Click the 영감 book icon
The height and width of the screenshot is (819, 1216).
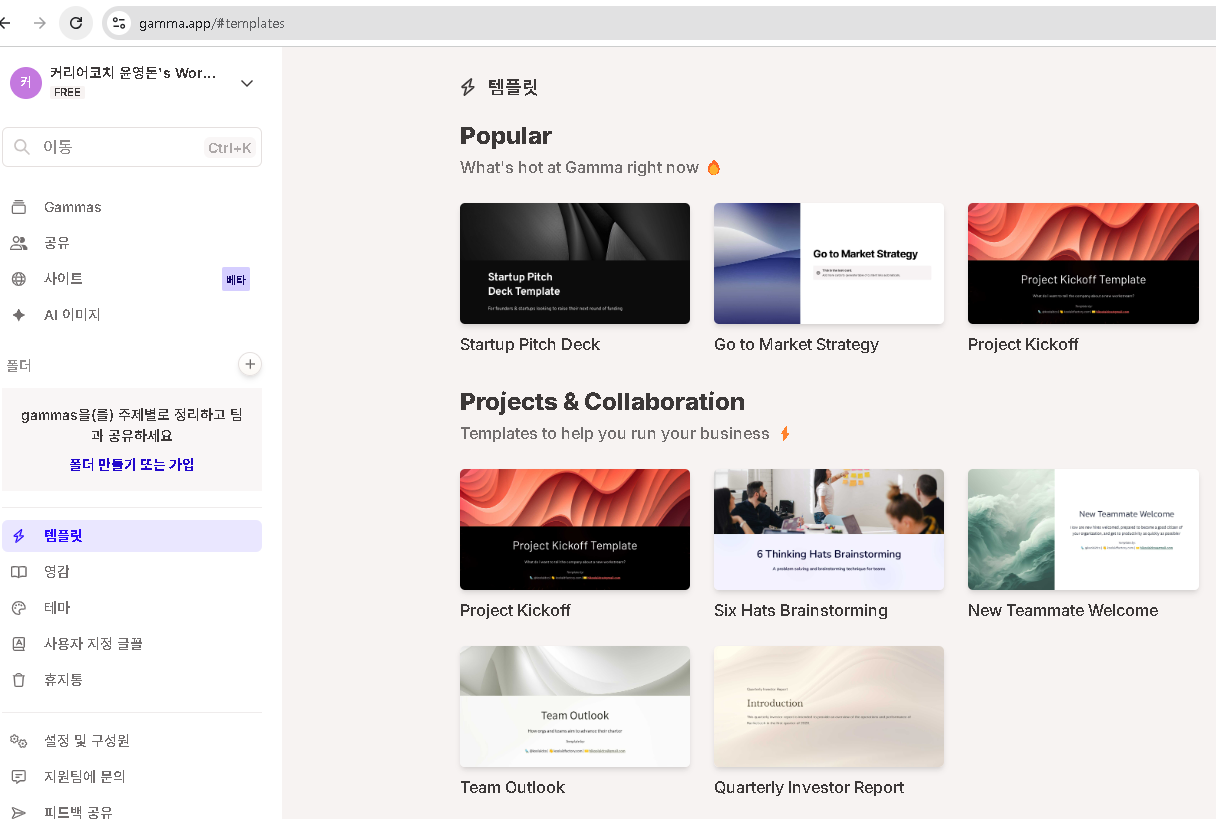[18, 572]
